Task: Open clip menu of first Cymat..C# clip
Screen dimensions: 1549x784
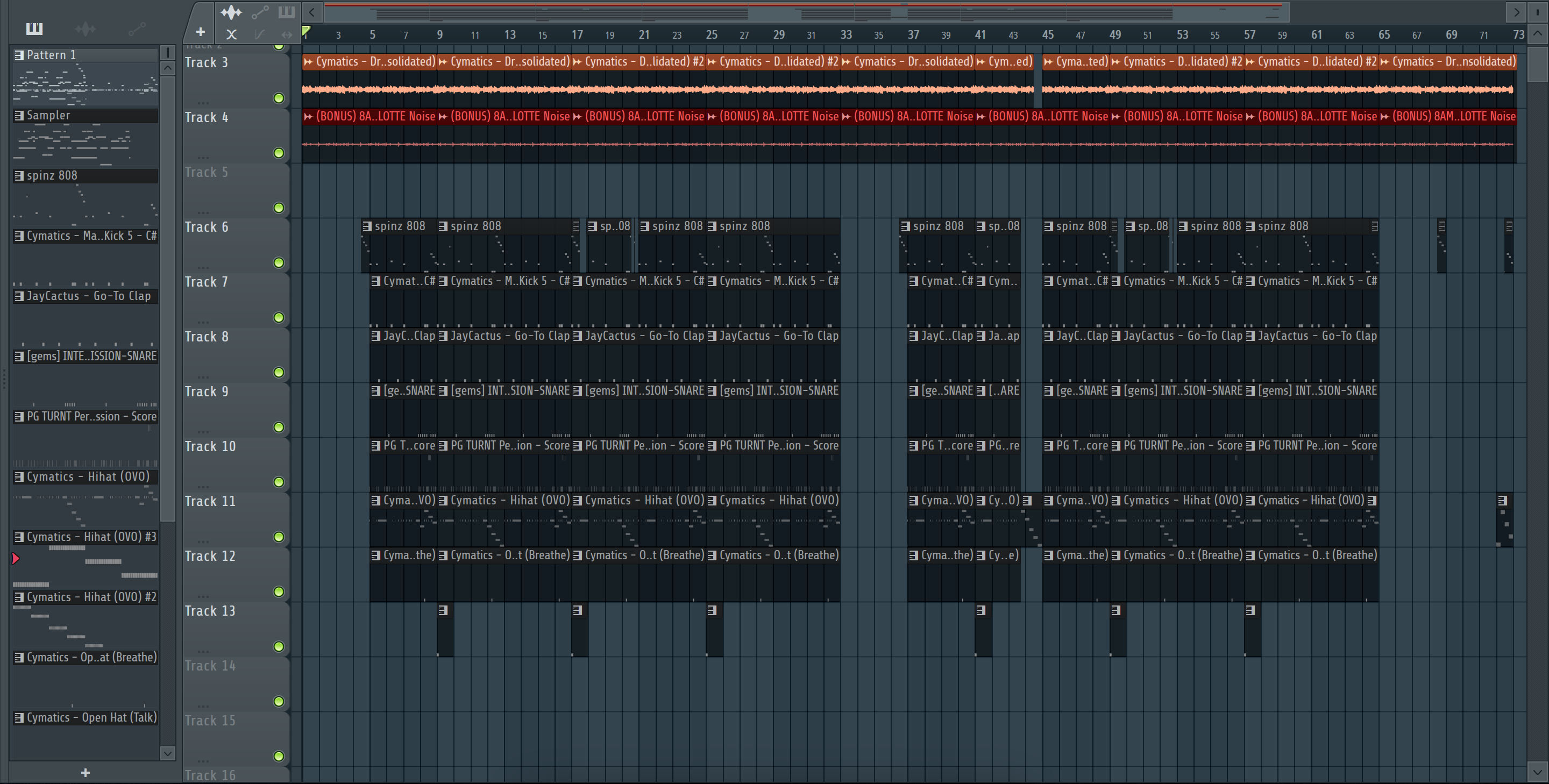Action: (x=376, y=281)
